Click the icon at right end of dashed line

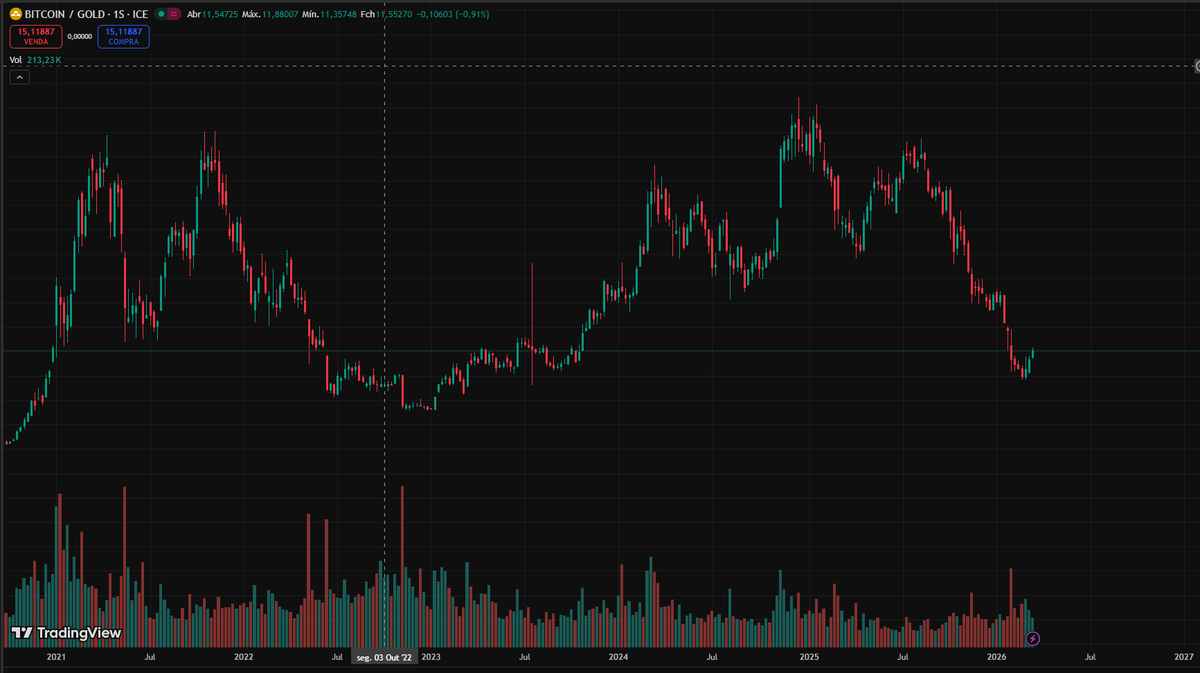[x=1197, y=66]
